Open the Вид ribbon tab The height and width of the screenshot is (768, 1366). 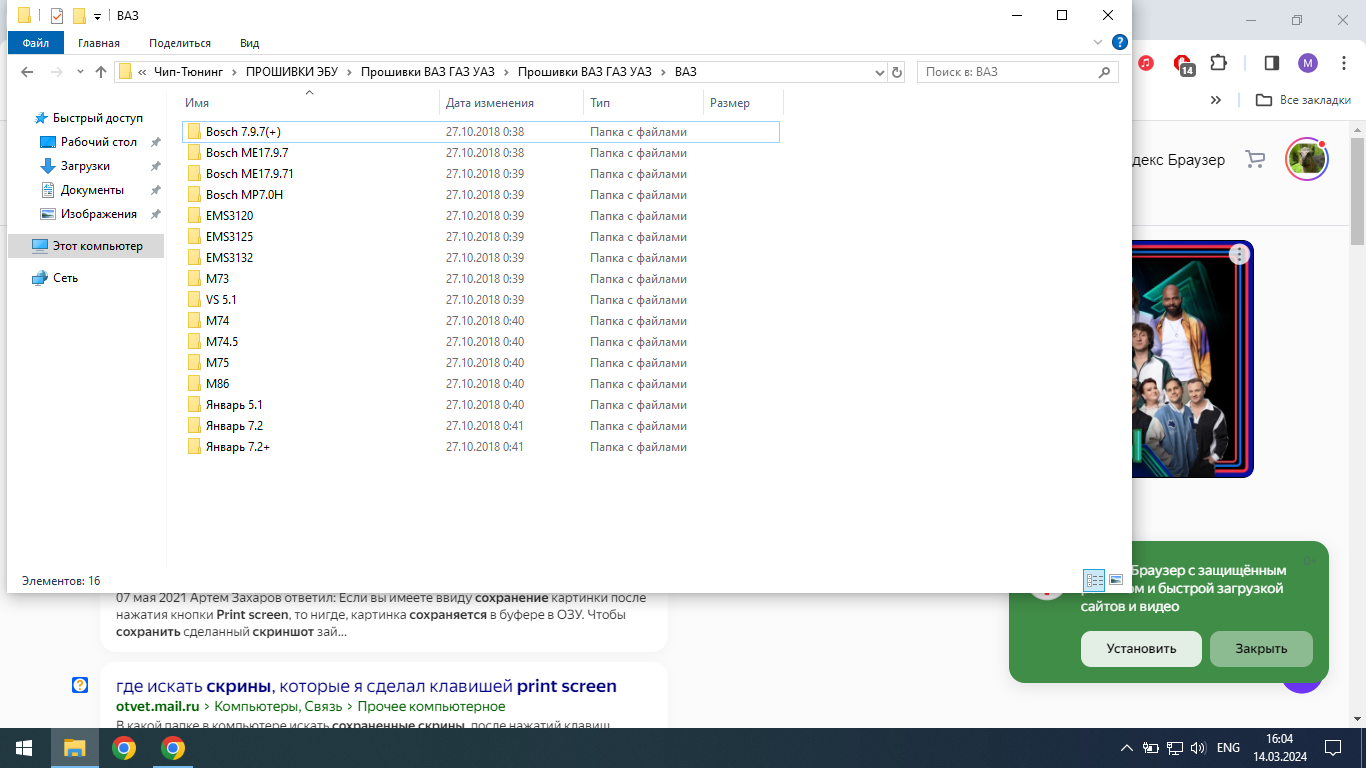(249, 43)
